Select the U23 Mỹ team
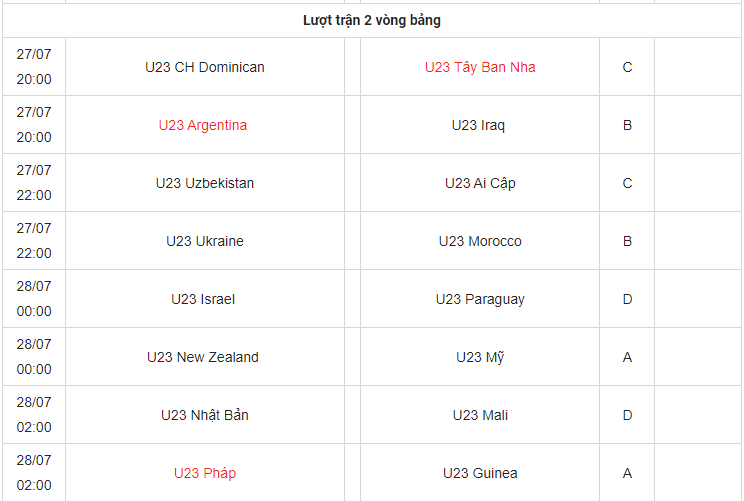This screenshot has width=744, height=501. tap(480, 357)
